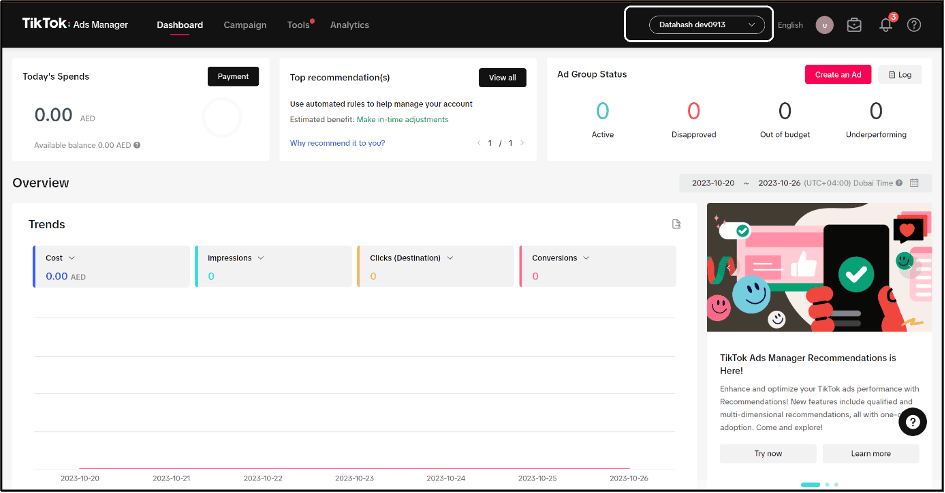
Task: Go to next recommendation page arrow
Action: [x=522, y=143]
